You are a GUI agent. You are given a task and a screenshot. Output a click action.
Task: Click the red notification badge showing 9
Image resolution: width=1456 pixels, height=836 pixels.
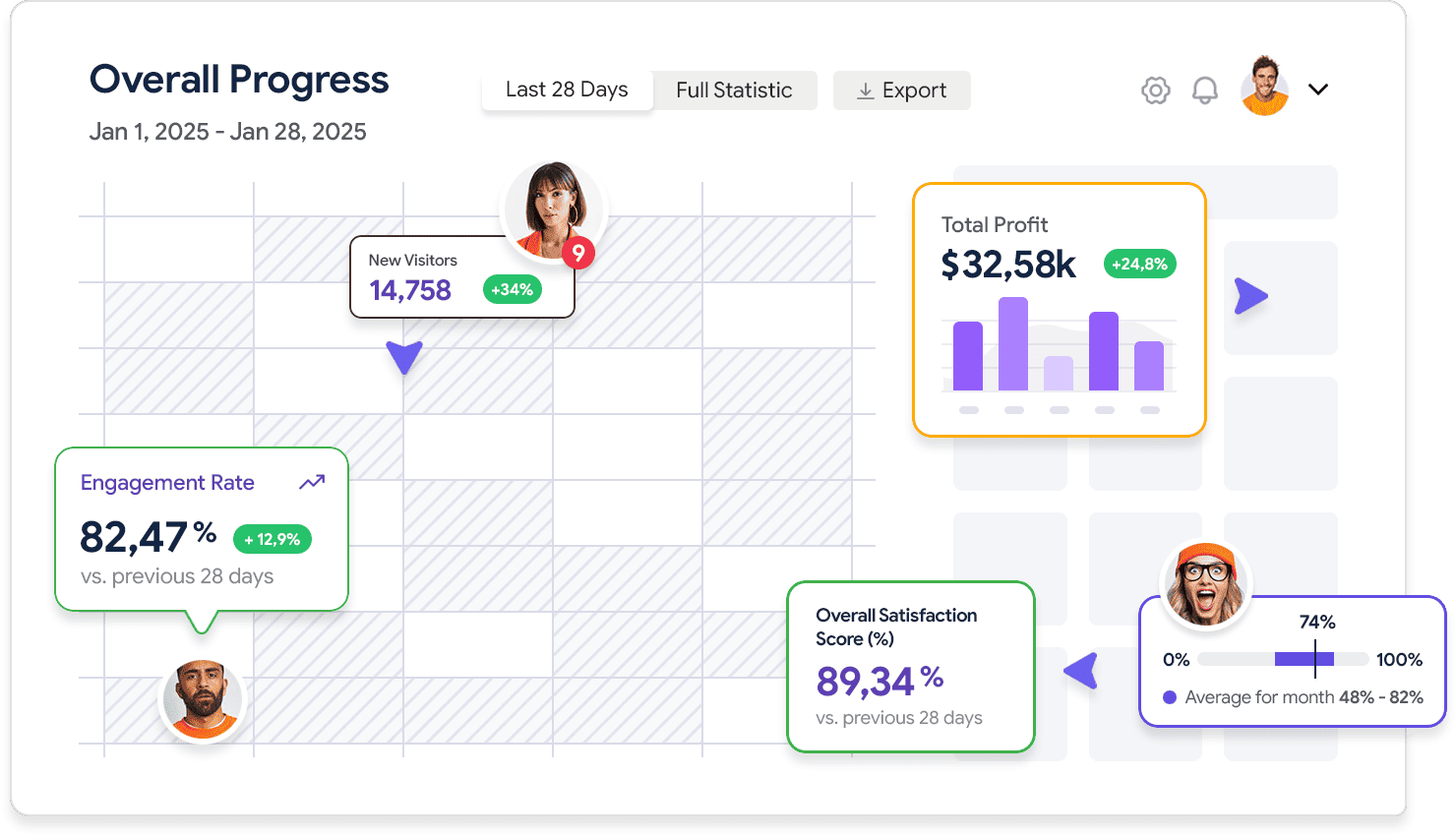tap(578, 253)
